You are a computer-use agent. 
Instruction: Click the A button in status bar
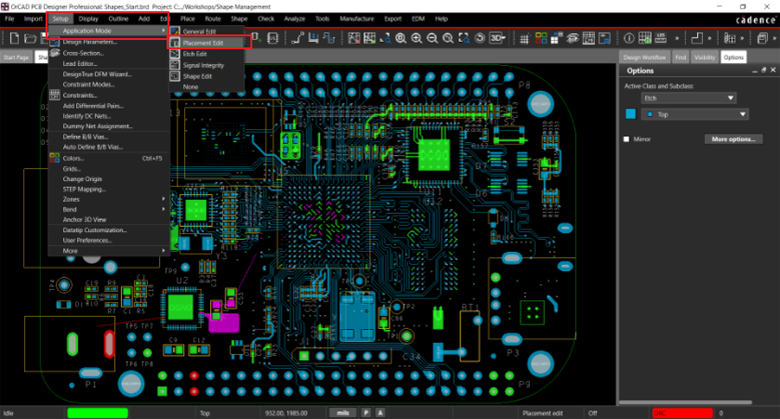tap(380, 413)
